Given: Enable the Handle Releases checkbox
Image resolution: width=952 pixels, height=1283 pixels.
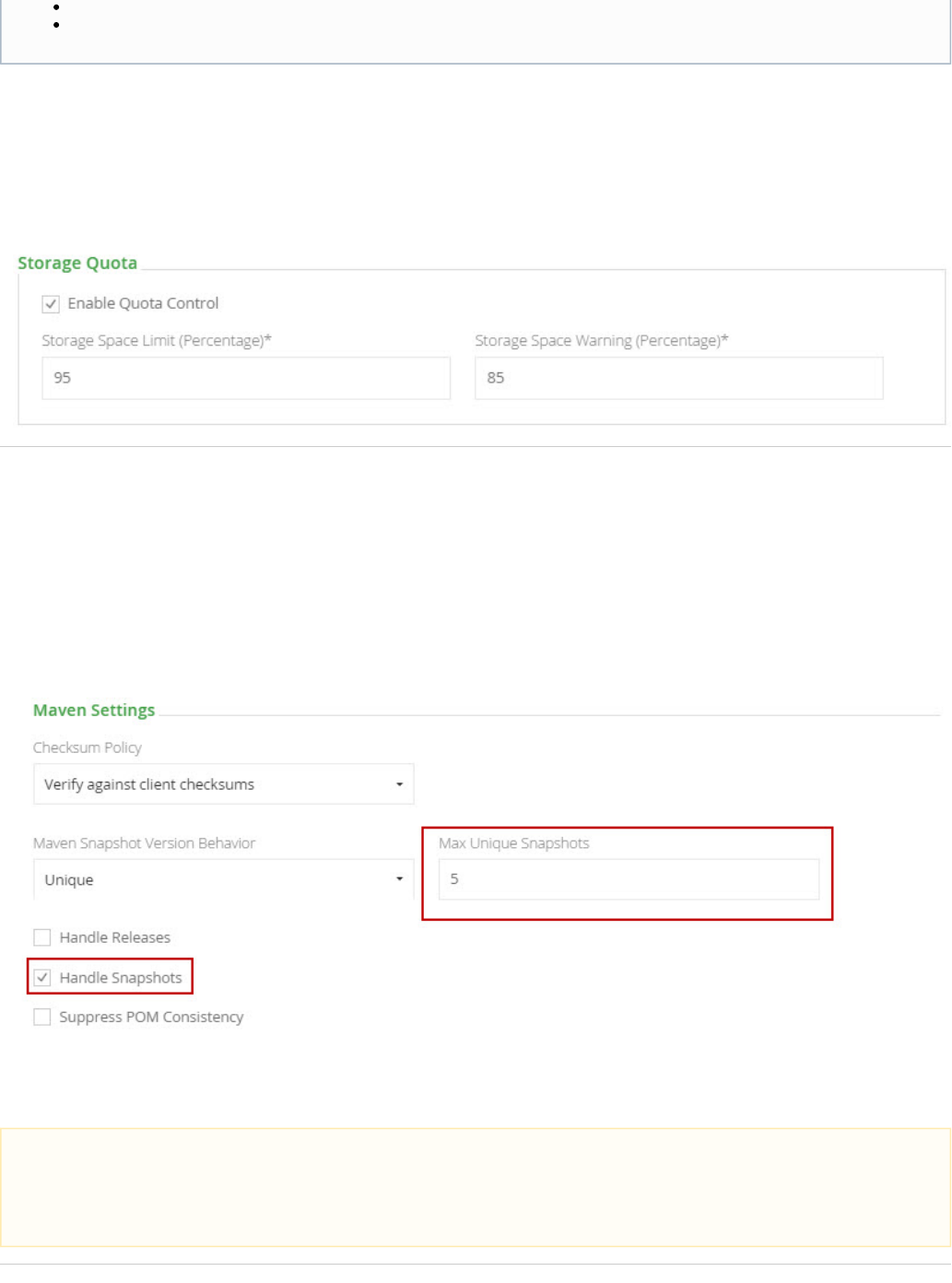Looking at the screenshot, I should (42, 938).
